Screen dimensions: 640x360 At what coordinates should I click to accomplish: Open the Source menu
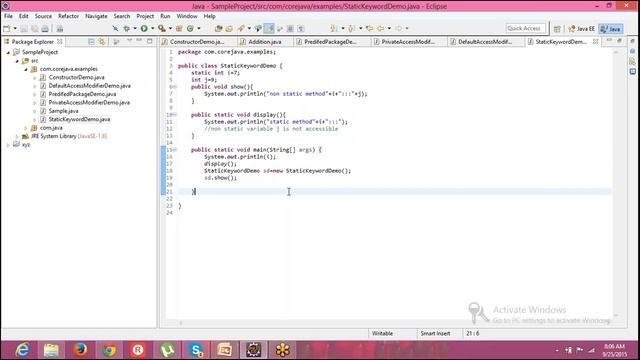(43, 16)
